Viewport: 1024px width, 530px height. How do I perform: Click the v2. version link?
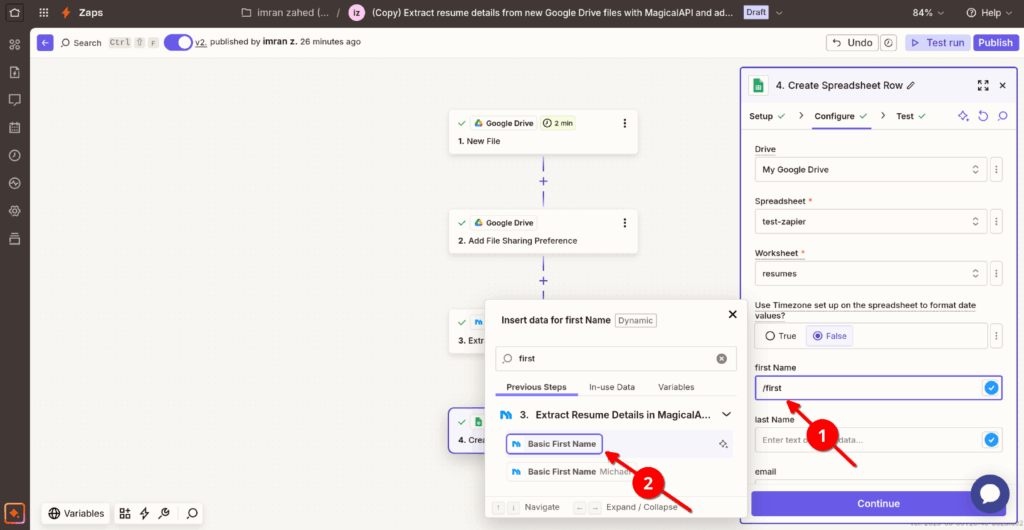point(201,42)
